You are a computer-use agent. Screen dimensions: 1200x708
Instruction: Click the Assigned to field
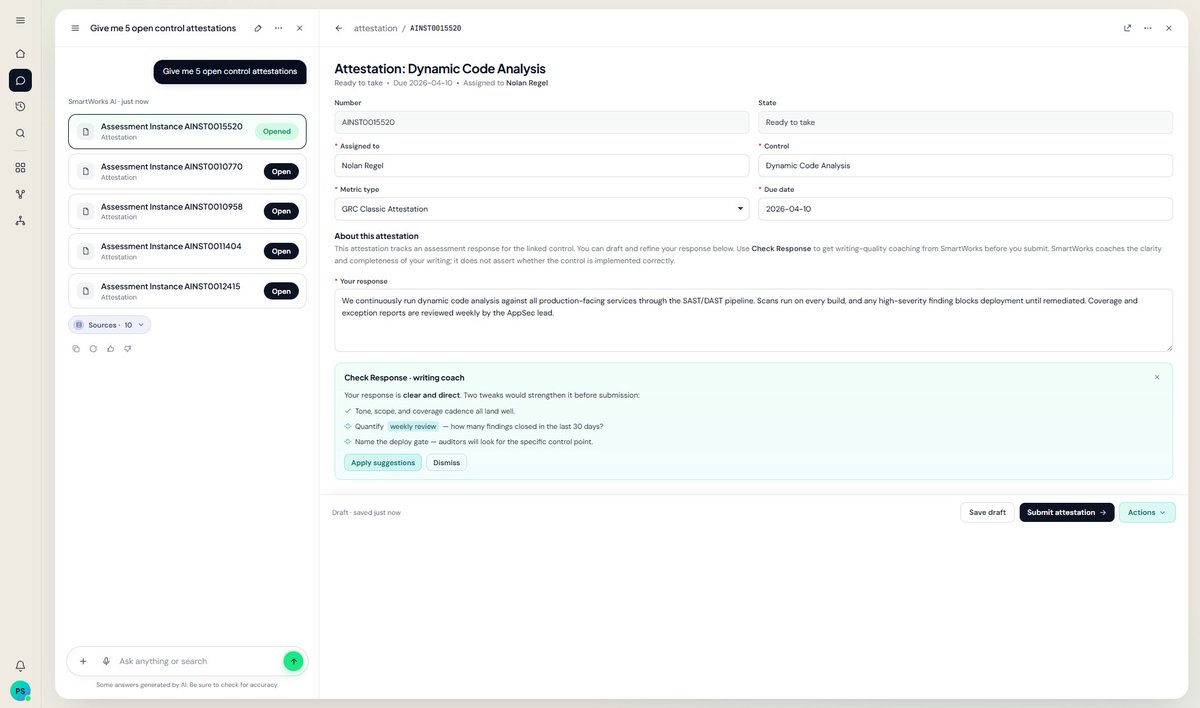click(x=541, y=165)
